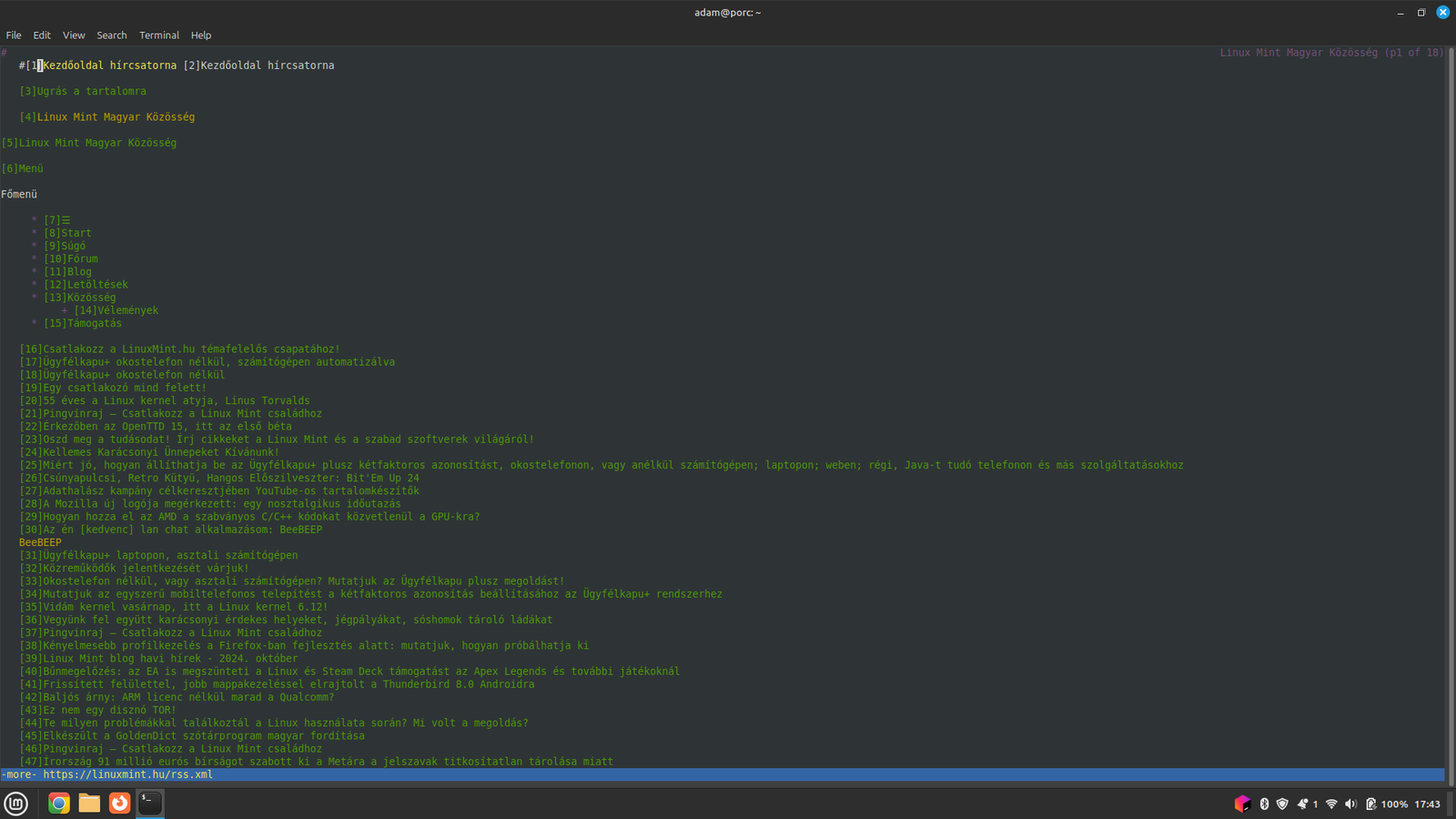1456x819 pixels.
Task: Follow the [6]Menü link
Action: point(23,168)
